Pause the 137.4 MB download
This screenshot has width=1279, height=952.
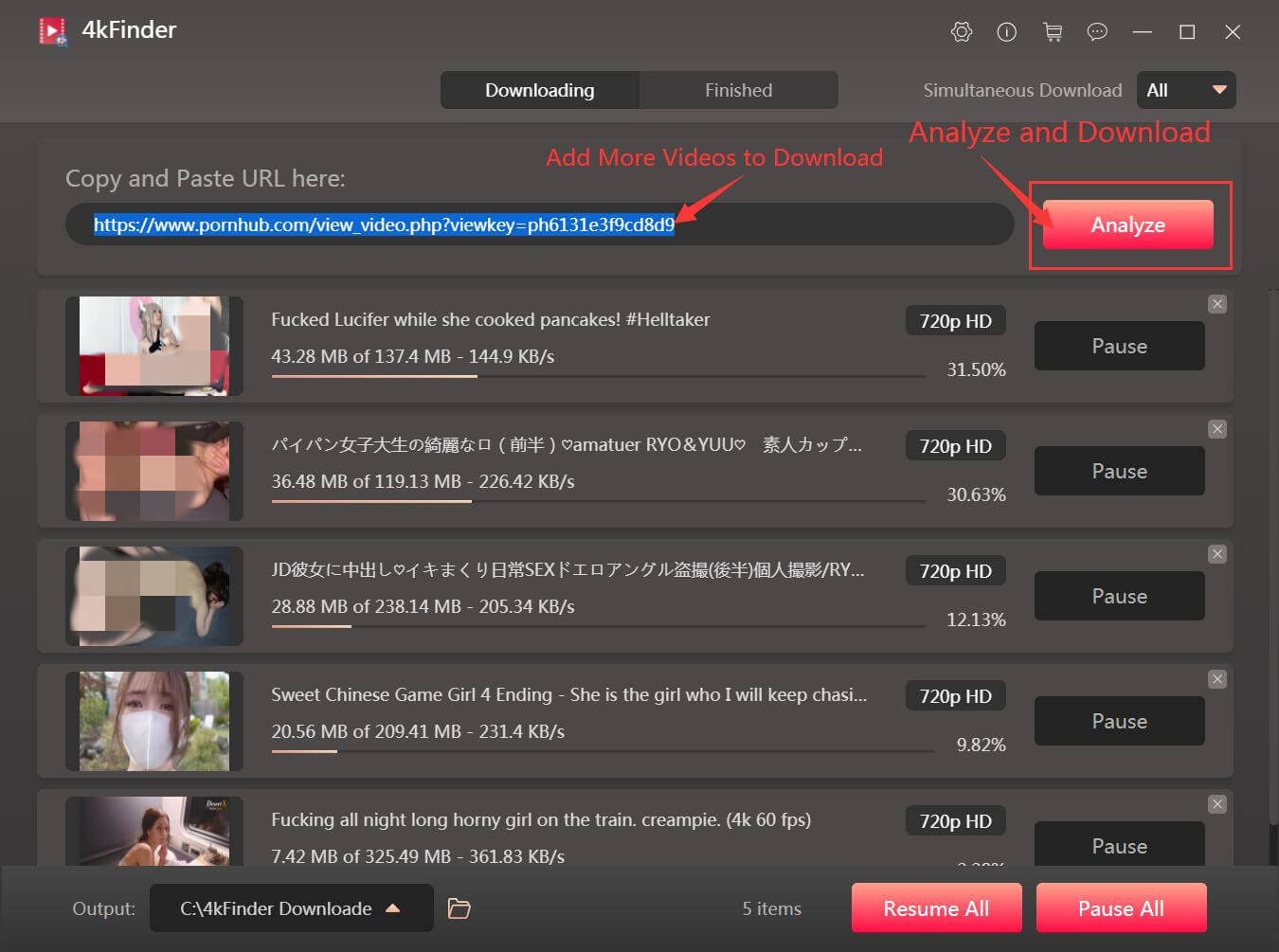(1120, 346)
